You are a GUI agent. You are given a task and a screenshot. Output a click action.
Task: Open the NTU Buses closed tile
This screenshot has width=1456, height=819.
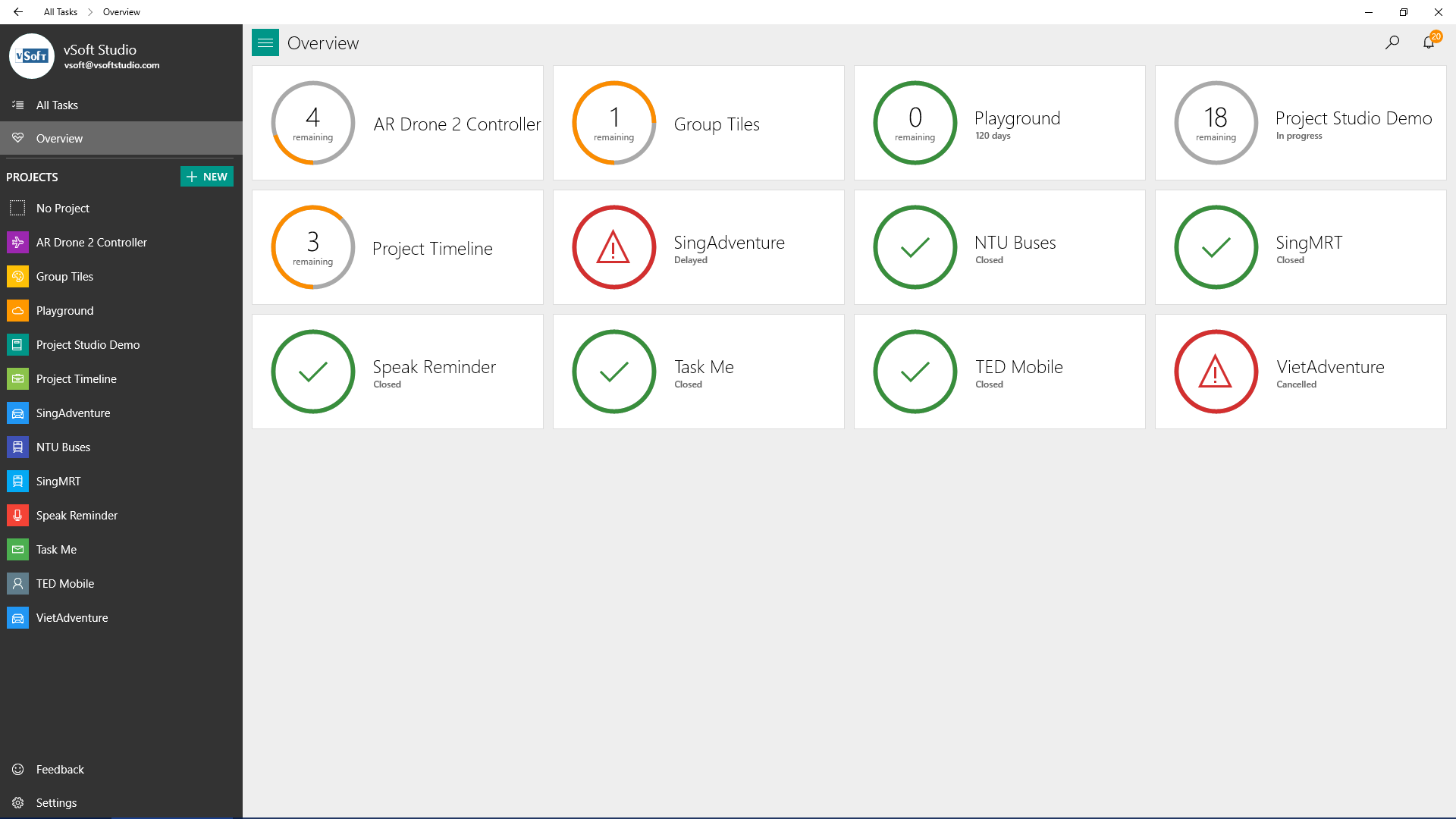[999, 247]
